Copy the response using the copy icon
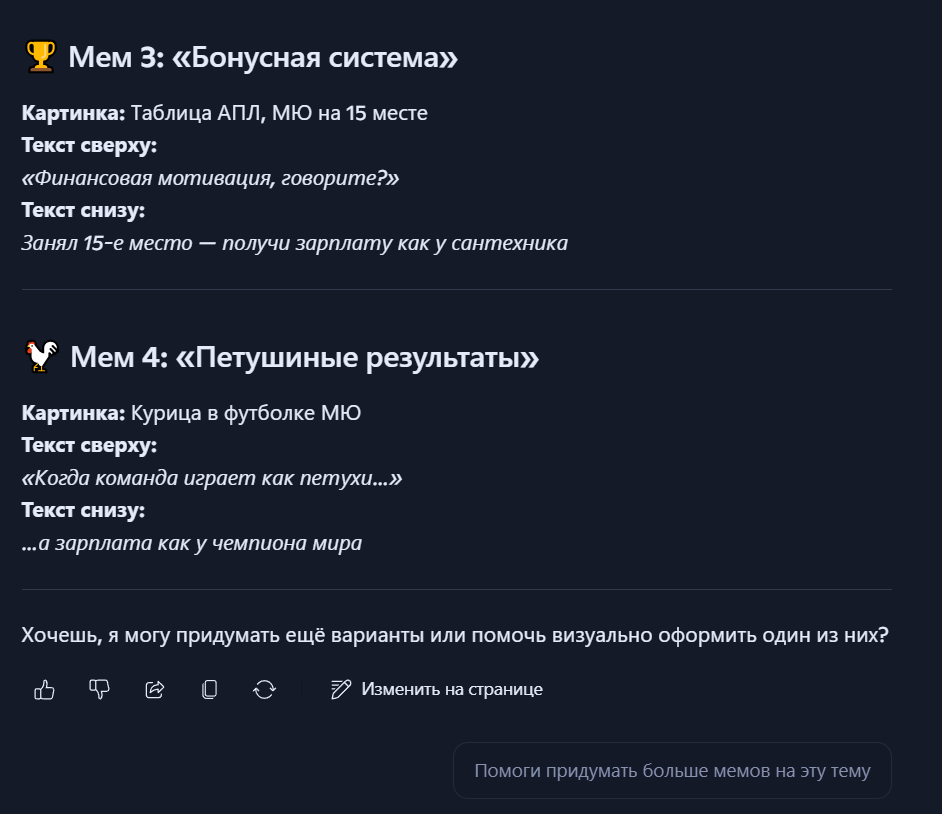The width and height of the screenshot is (942, 814). pos(210,689)
